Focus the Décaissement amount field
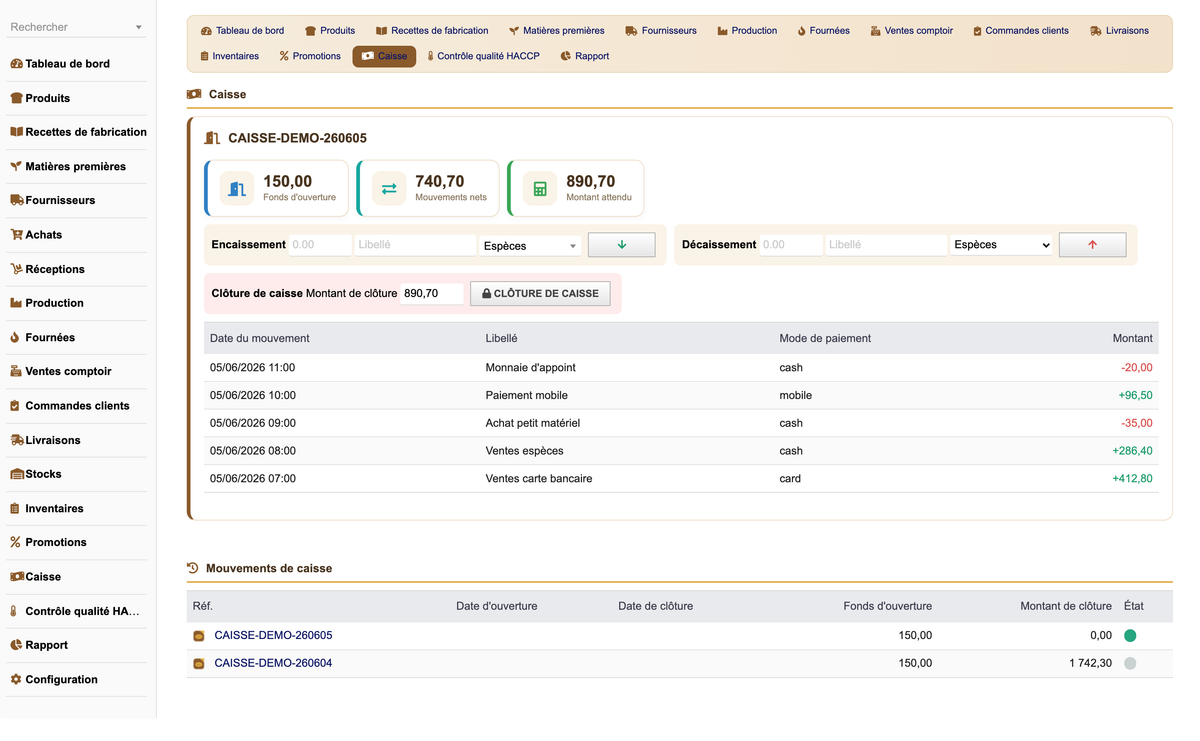 pyautogui.click(x=791, y=245)
